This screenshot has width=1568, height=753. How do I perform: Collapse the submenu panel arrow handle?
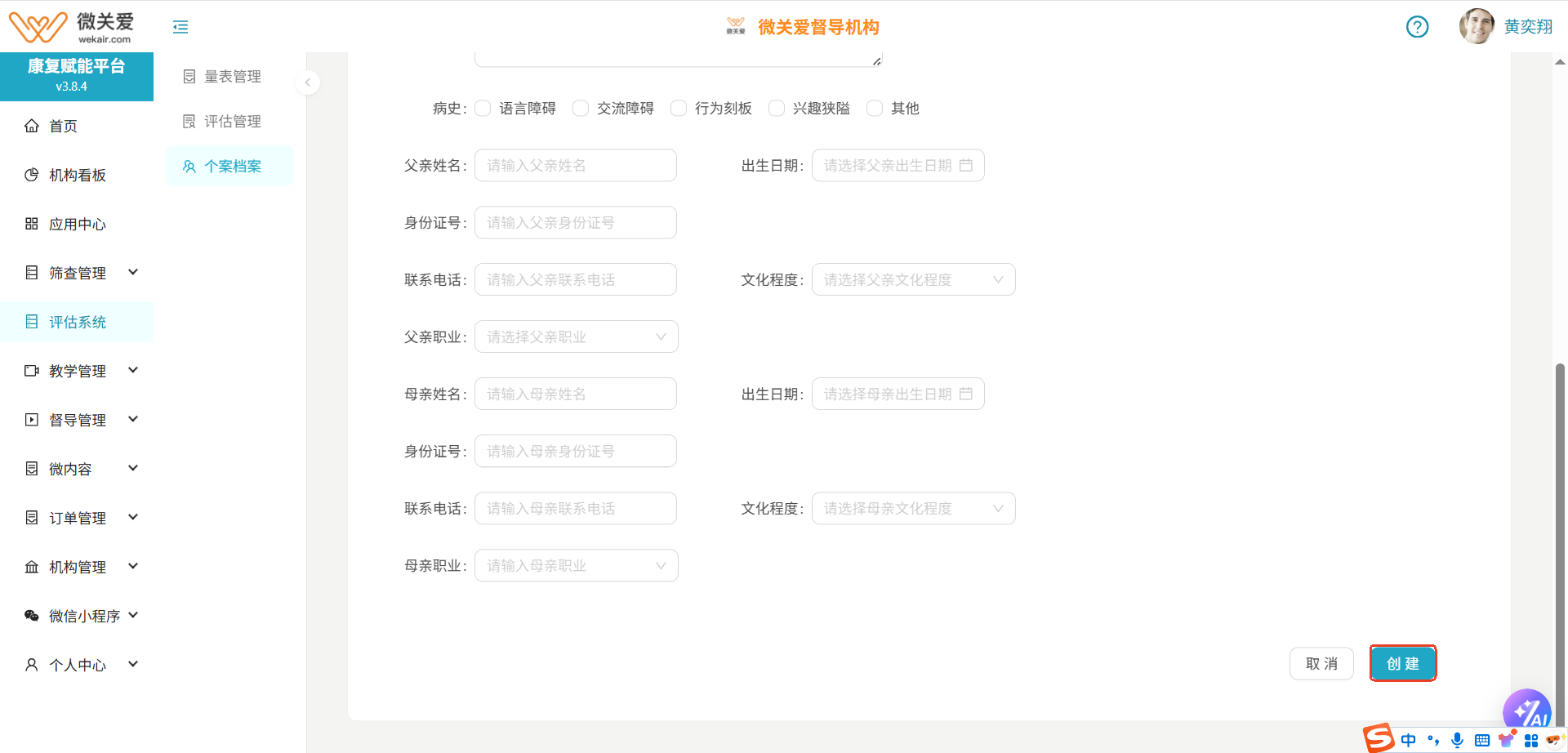tap(308, 82)
